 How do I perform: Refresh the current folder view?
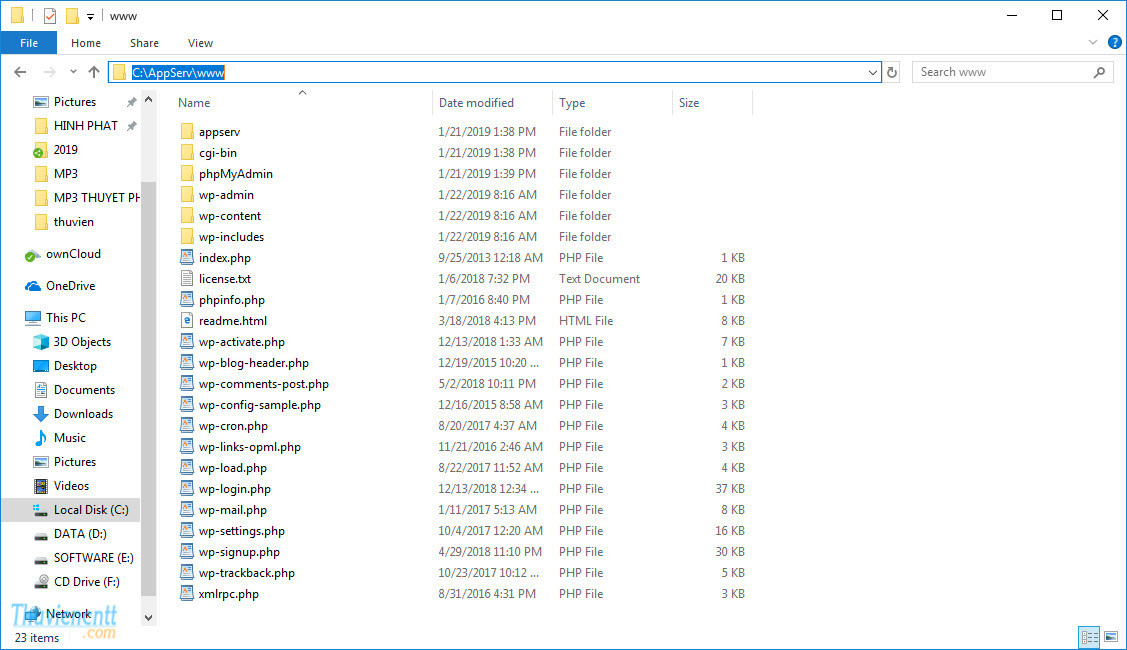pos(892,72)
